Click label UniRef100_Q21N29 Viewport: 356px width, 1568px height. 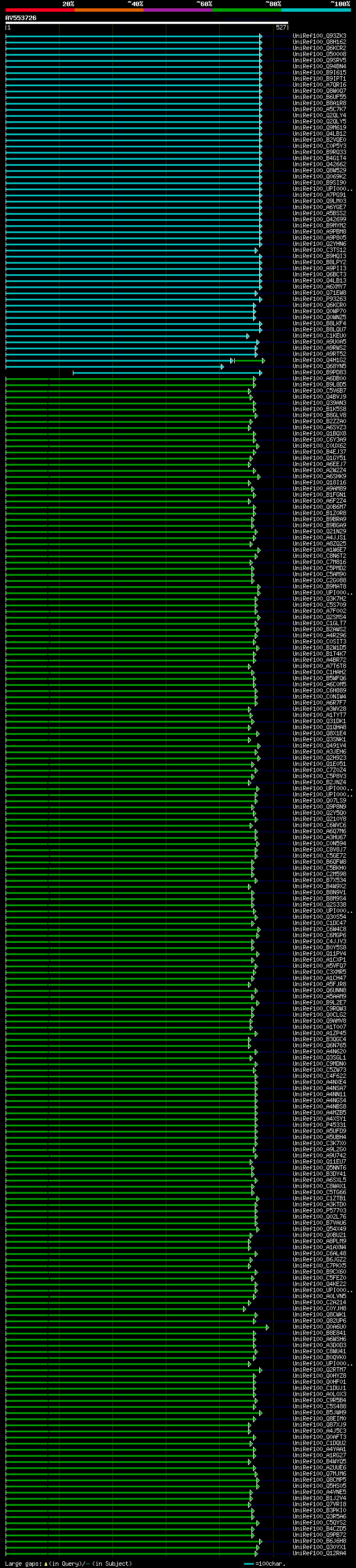tap(319, 531)
